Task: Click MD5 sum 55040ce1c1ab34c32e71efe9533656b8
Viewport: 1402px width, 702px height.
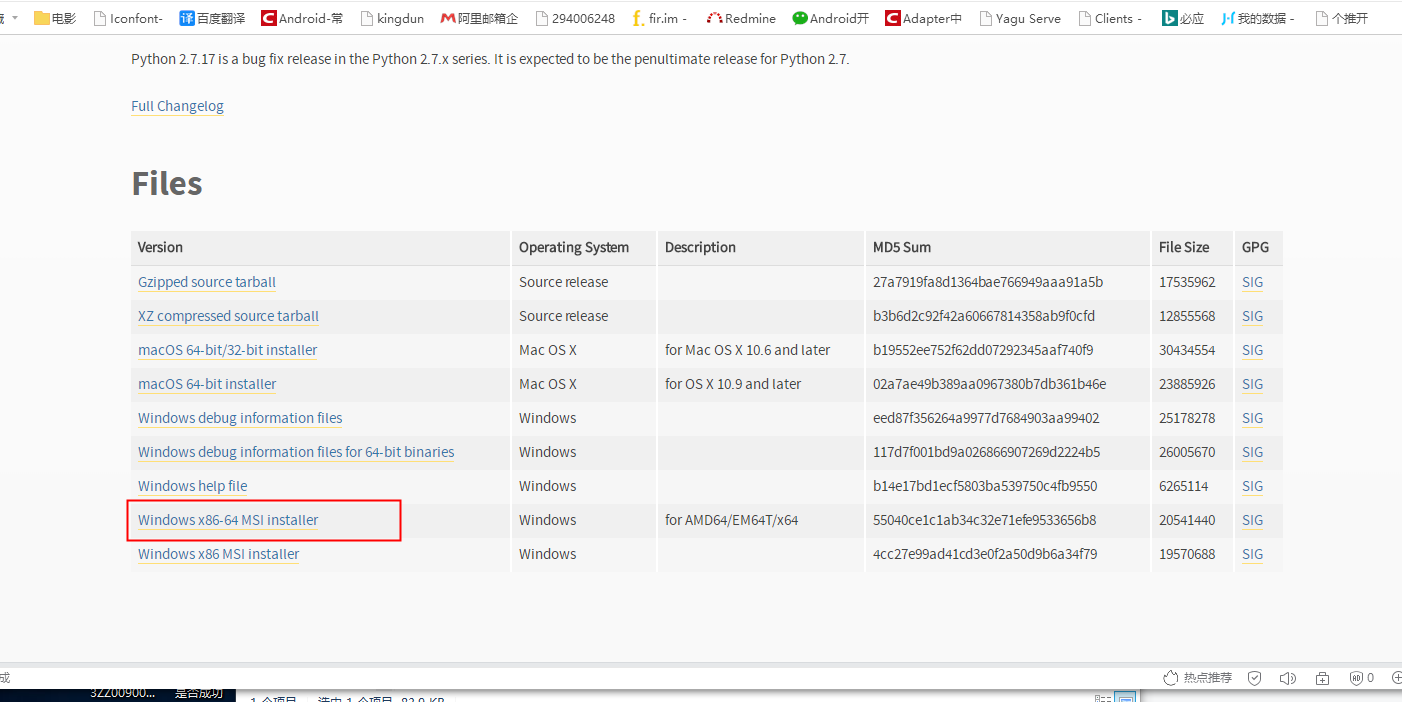Action: pyautogui.click(x=984, y=520)
